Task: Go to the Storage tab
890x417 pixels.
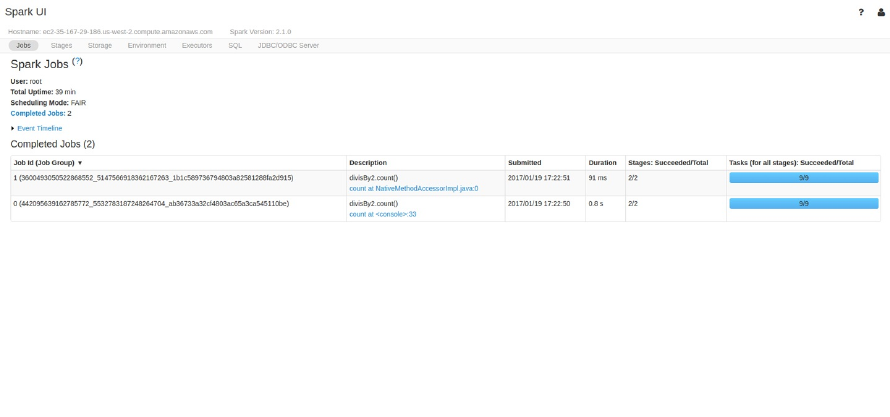Action: coord(100,45)
